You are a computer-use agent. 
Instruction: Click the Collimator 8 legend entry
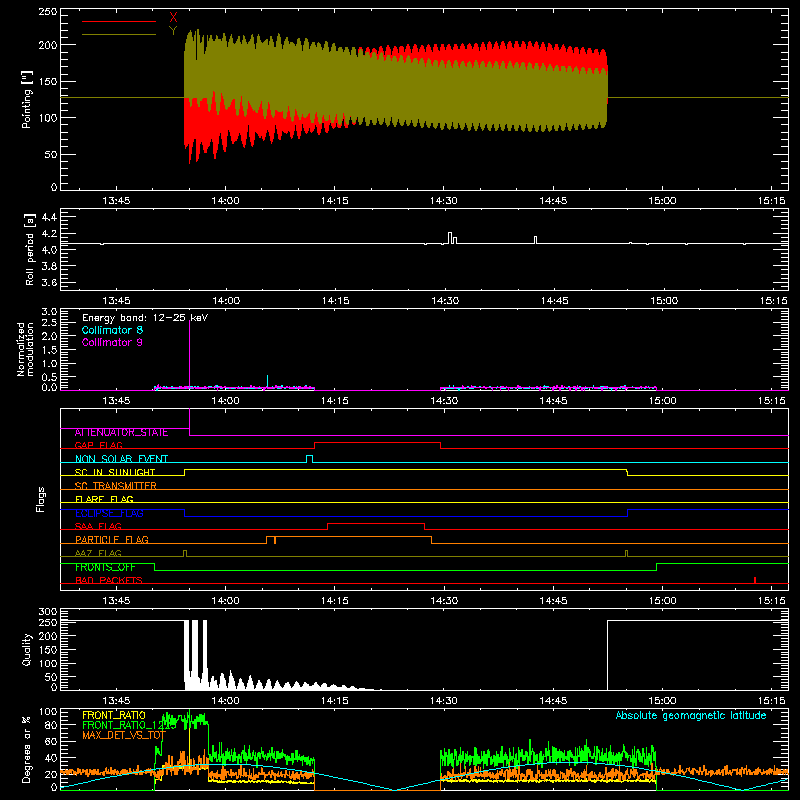click(112, 330)
